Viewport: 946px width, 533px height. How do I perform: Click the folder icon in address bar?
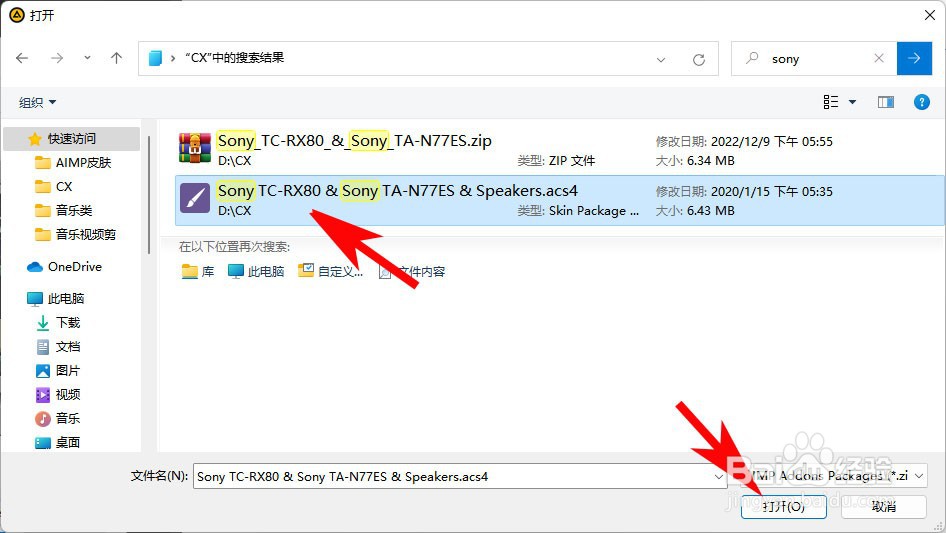coord(155,58)
